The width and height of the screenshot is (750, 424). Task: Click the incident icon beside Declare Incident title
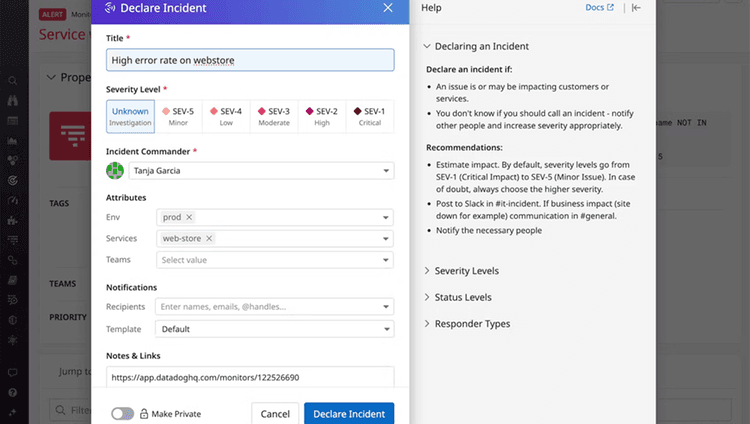click(x=110, y=8)
